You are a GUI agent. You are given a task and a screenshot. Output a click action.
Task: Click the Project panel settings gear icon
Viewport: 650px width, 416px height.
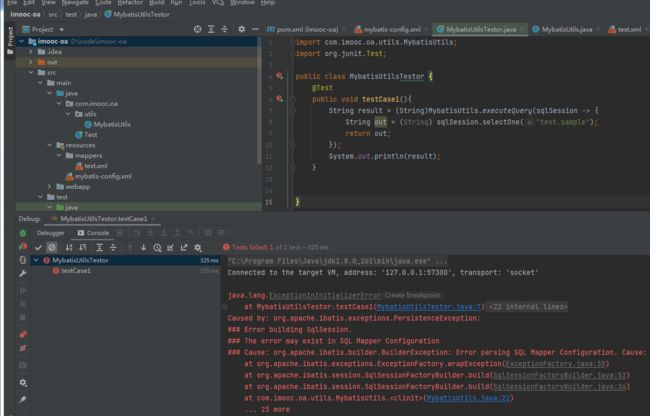click(x=241, y=29)
